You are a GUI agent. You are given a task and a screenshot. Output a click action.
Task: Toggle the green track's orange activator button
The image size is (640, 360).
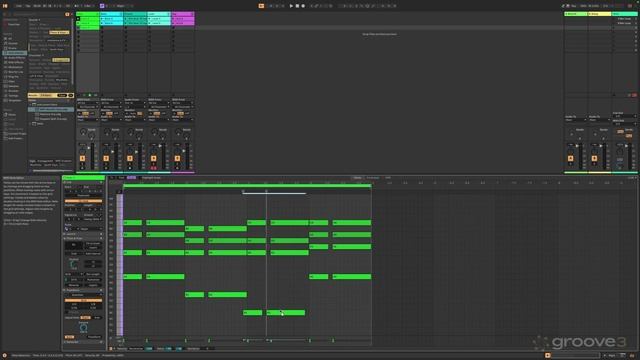[x=82, y=158]
